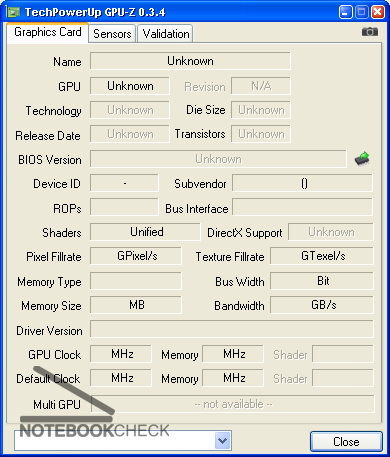Screen dimensions: 390x457
Task: Click the "Multi GPU" label
Action: tap(57, 405)
